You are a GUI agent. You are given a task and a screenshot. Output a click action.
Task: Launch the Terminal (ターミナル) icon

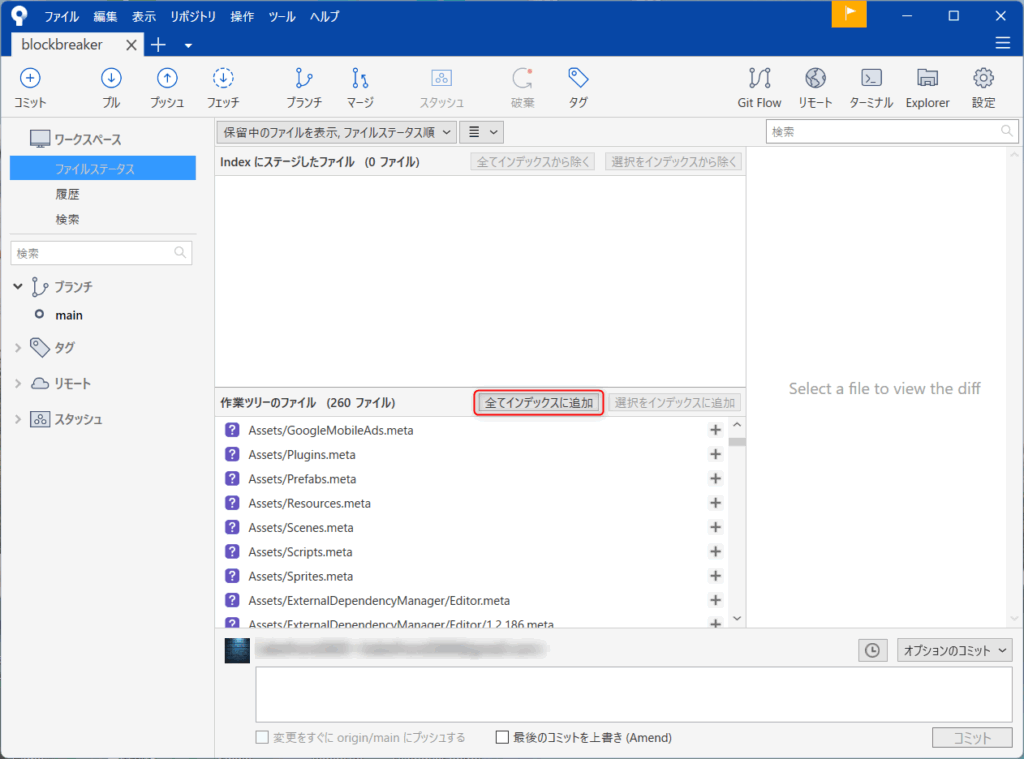pos(871,87)
